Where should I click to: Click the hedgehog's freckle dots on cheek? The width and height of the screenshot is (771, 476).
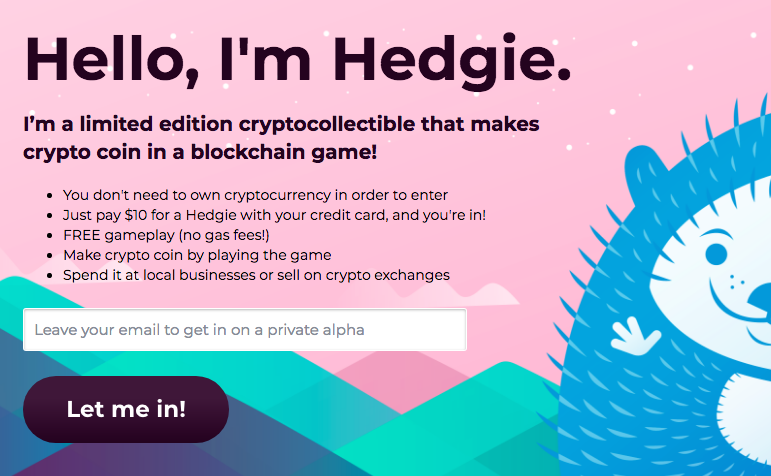tap(736, 281)
